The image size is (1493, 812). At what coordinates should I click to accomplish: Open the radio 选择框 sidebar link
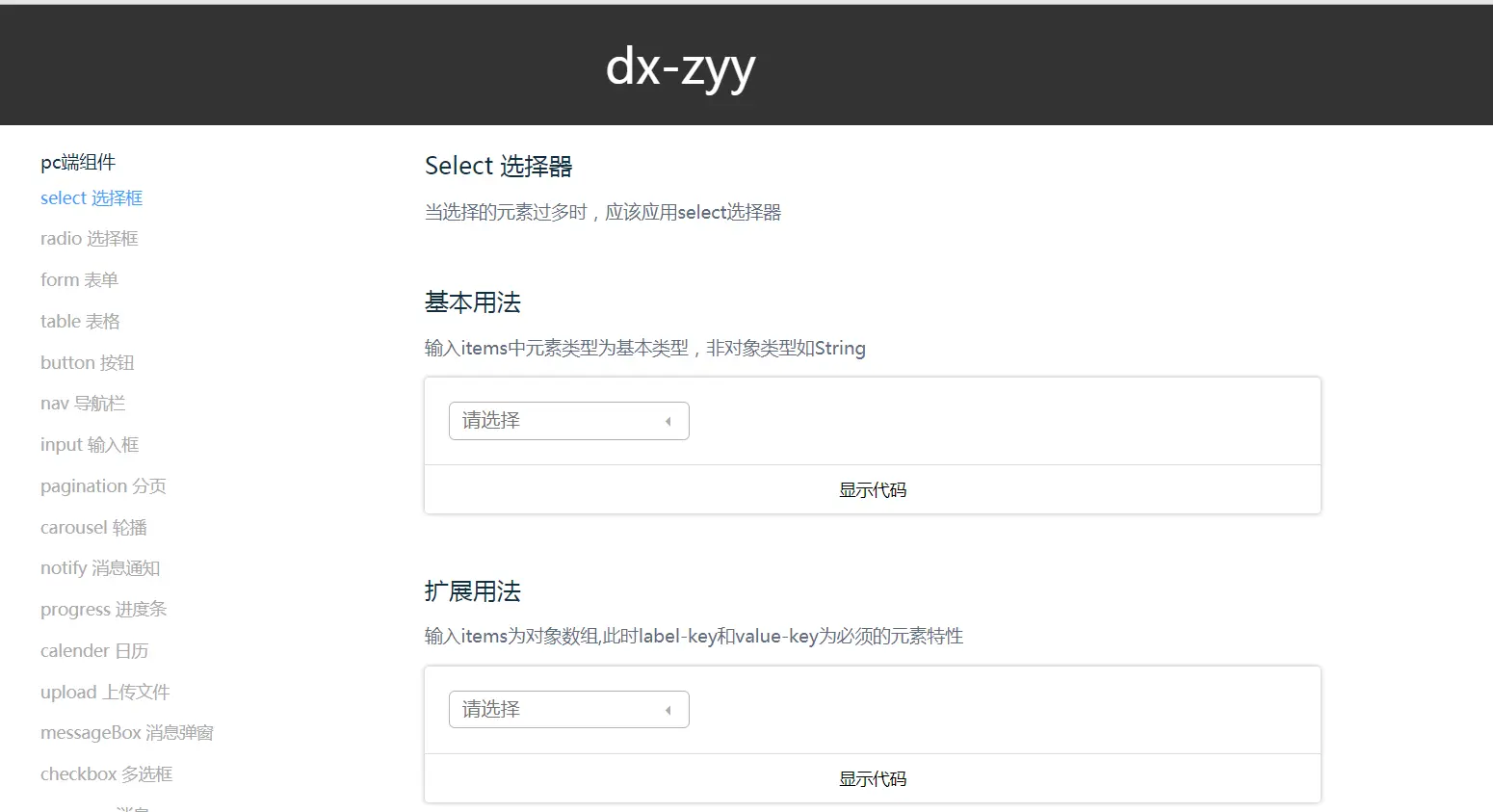tap(90, 239)
